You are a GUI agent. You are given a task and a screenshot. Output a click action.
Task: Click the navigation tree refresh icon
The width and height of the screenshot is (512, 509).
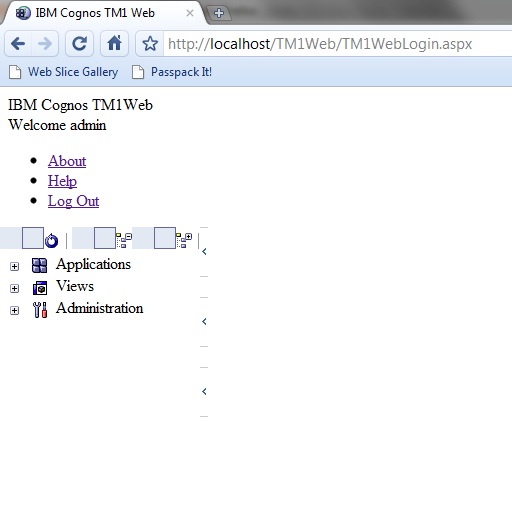(x=51, y=241)
